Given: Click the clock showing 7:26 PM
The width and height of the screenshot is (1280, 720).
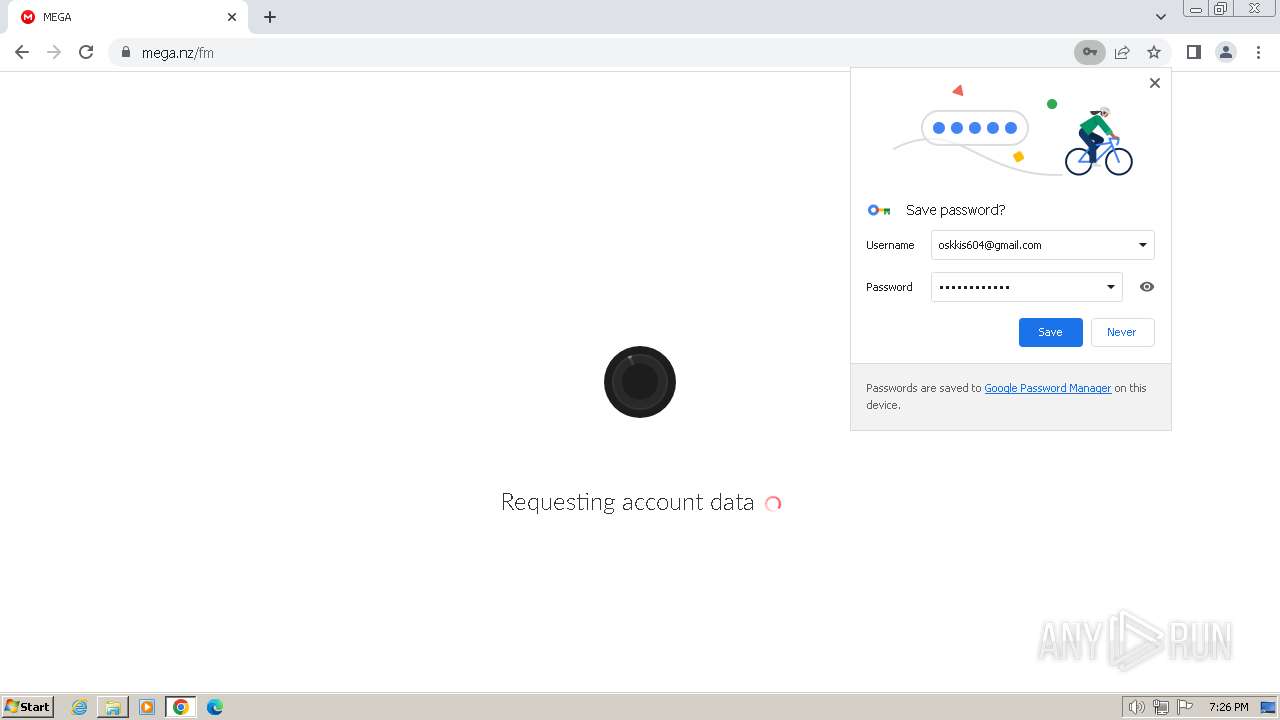Looking at the screenshot, I should [x=1228, y=707].
